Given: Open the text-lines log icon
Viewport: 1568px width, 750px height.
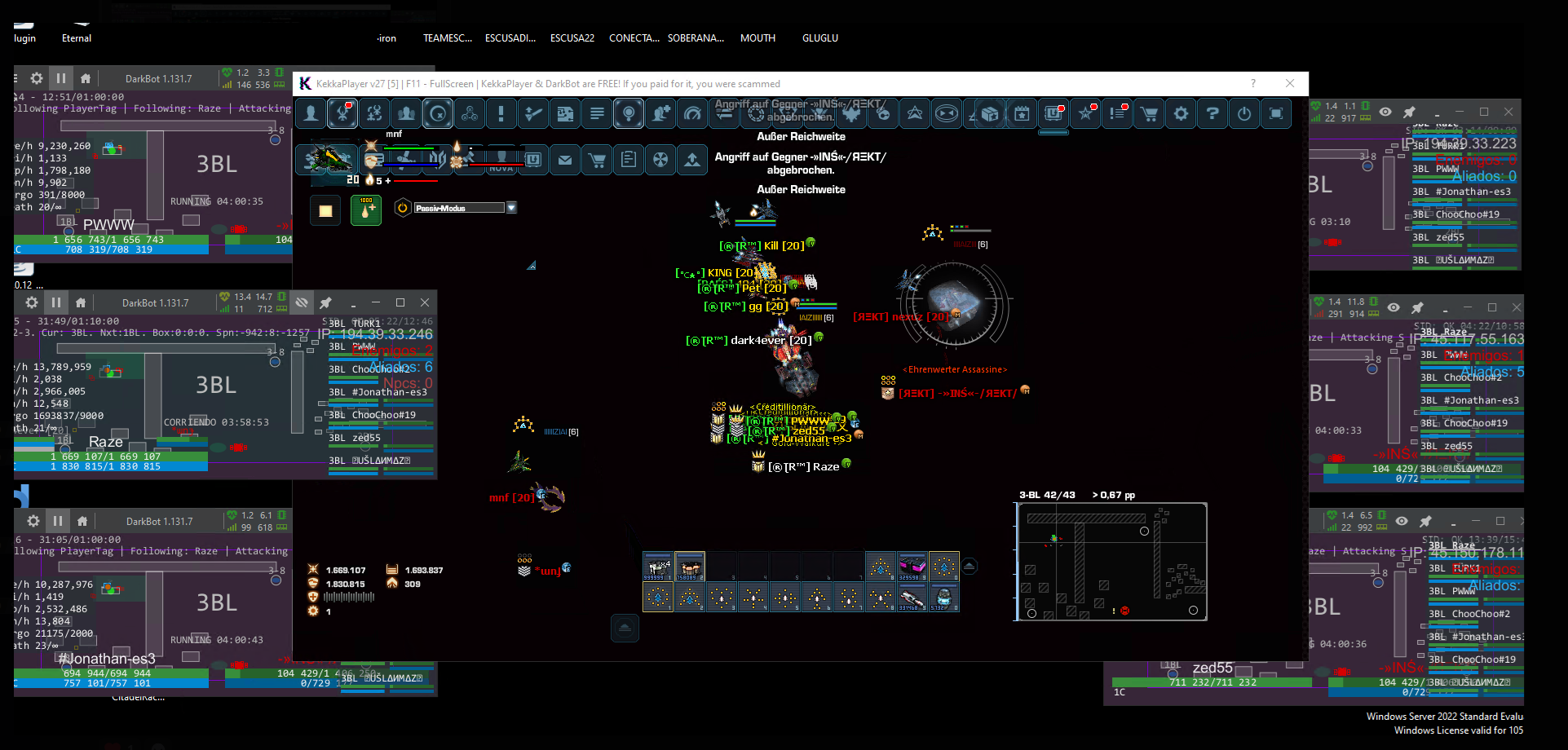Looking at the screenshot, I should [597, 114].
